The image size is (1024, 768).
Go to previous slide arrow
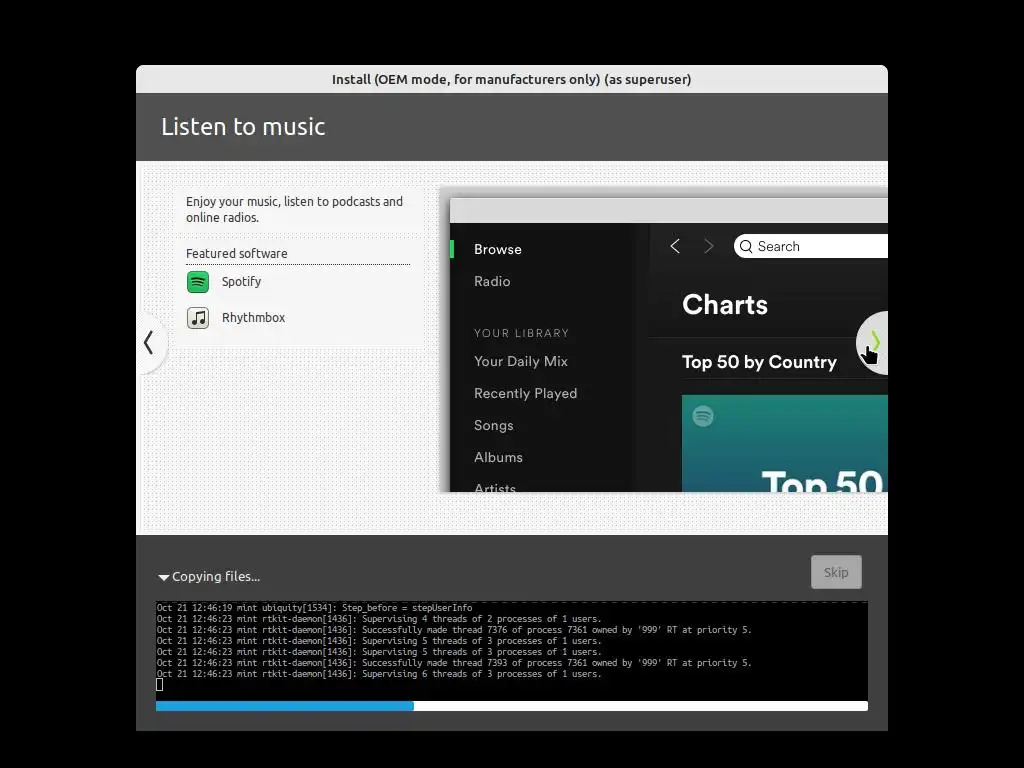(149, 342)
